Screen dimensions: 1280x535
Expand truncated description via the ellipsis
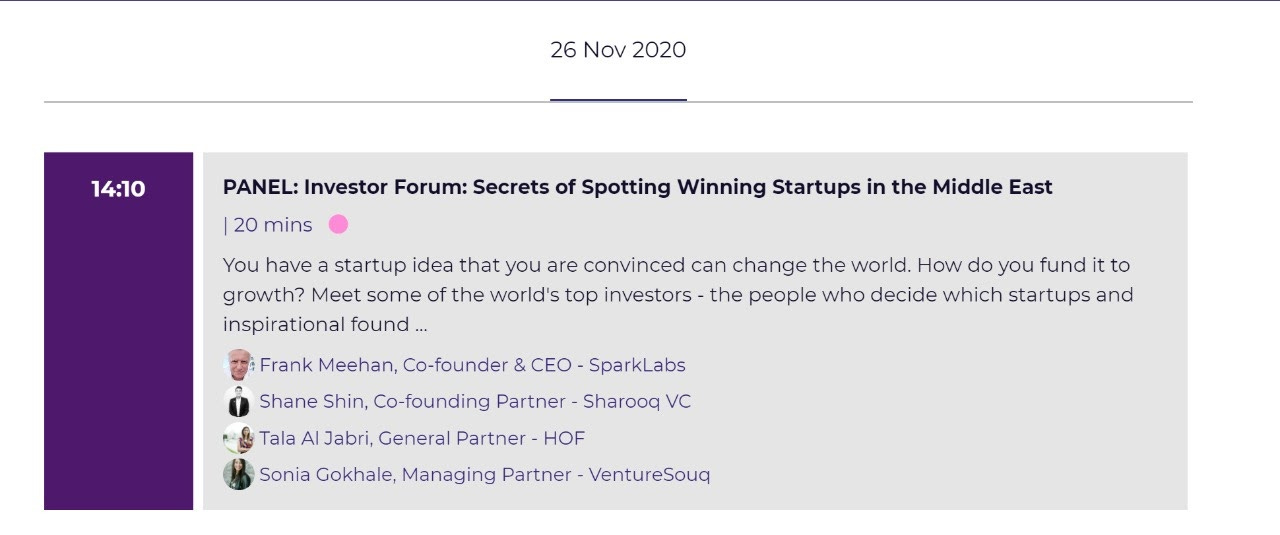click(x=421, y=326)
